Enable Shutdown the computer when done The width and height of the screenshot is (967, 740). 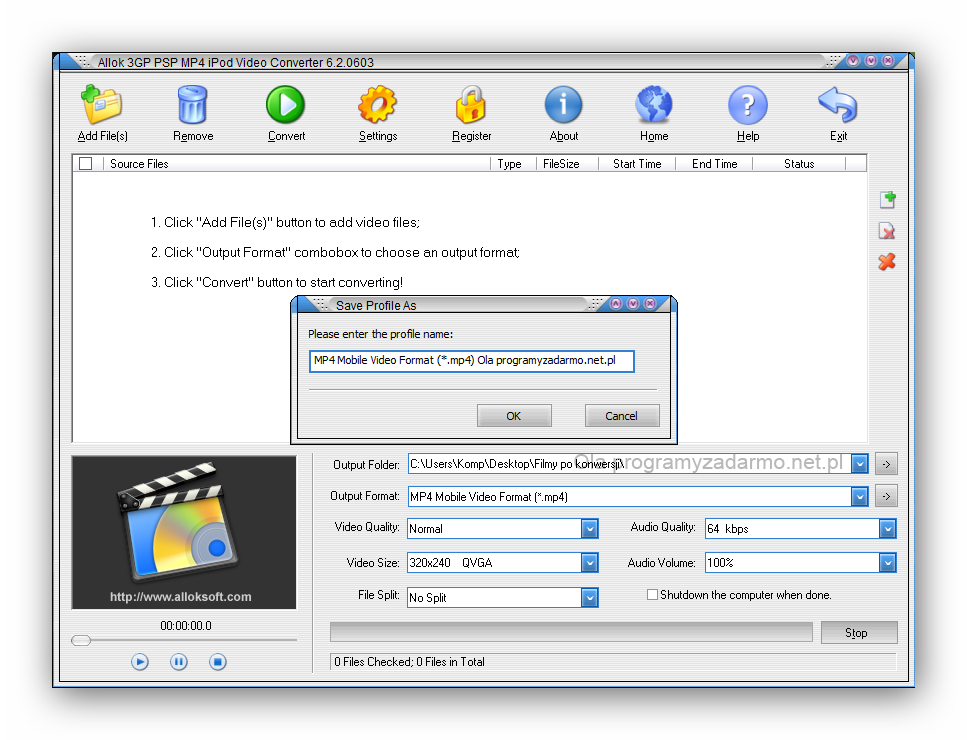coord(652,594)
